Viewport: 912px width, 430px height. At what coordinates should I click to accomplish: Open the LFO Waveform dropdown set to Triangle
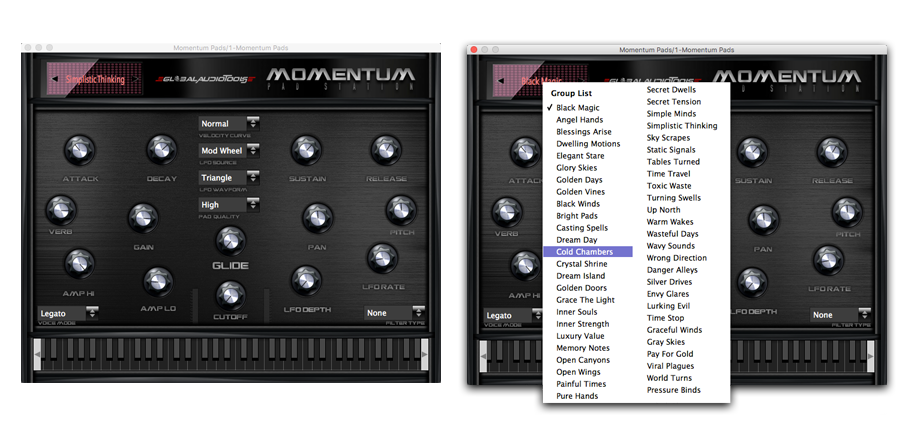pyautogui.click(x=229, y=177)
